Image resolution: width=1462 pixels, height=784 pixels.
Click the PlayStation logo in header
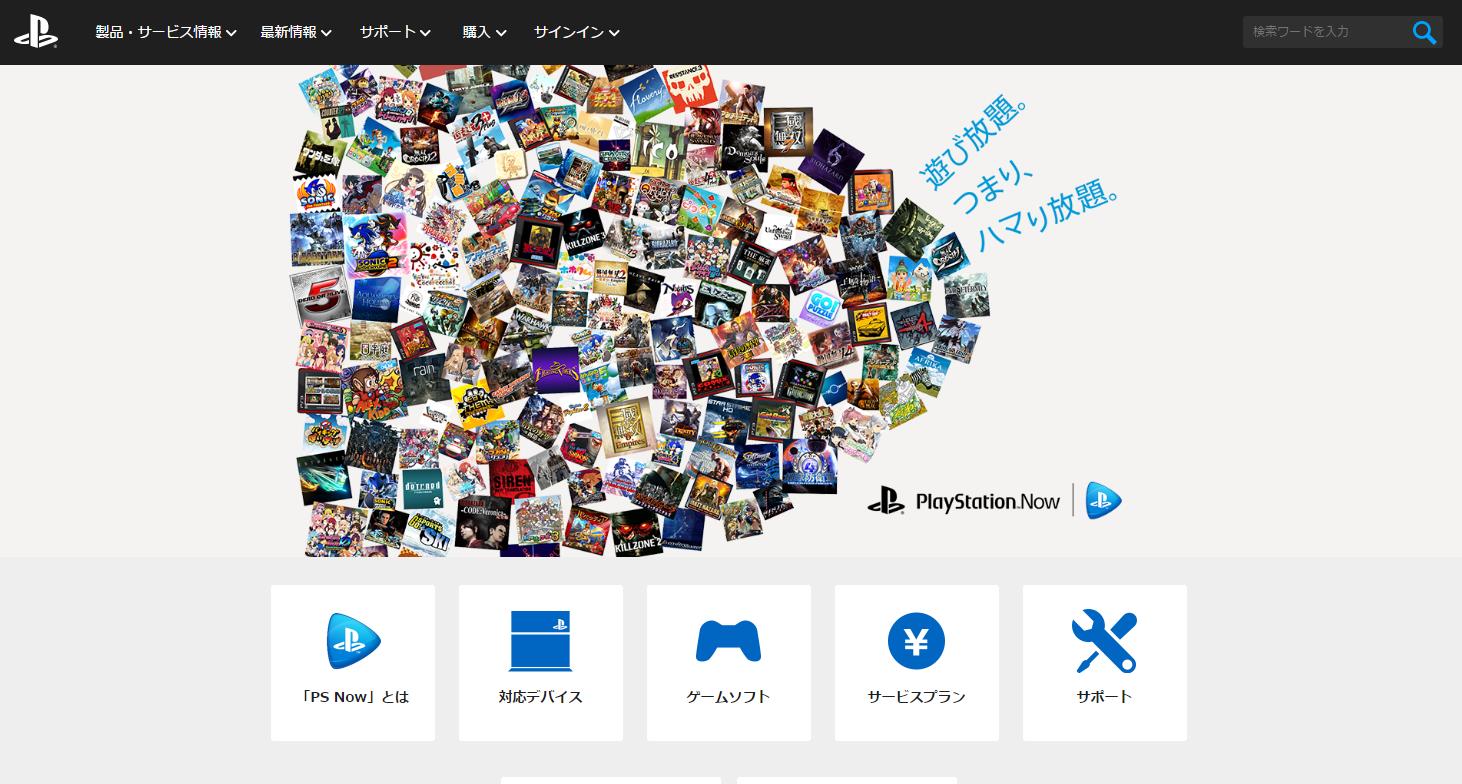35,33
